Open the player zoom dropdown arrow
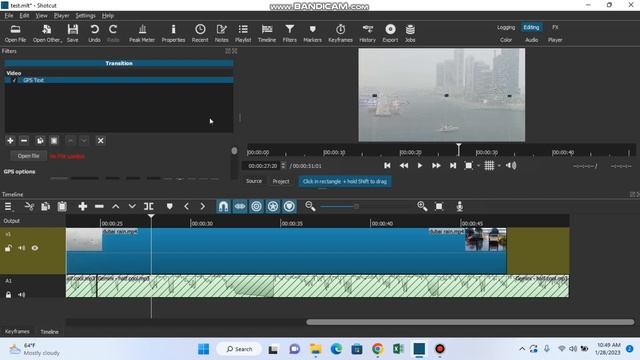The image size is (640, 360). click(478, 166)
